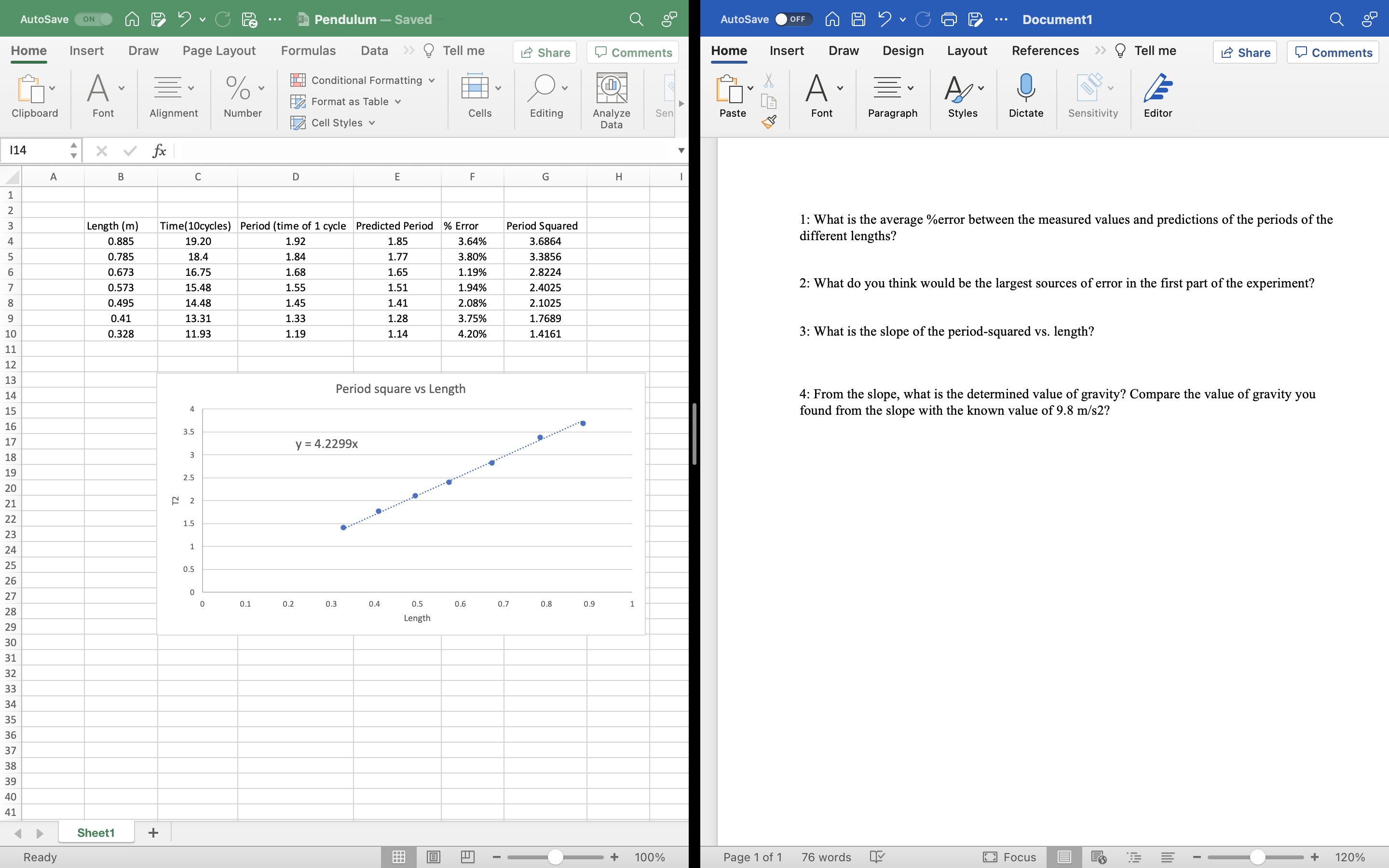The image size is (1389, 868).
Task: Click the Word Focus mode icon
Action: click(x=990, y=857)
